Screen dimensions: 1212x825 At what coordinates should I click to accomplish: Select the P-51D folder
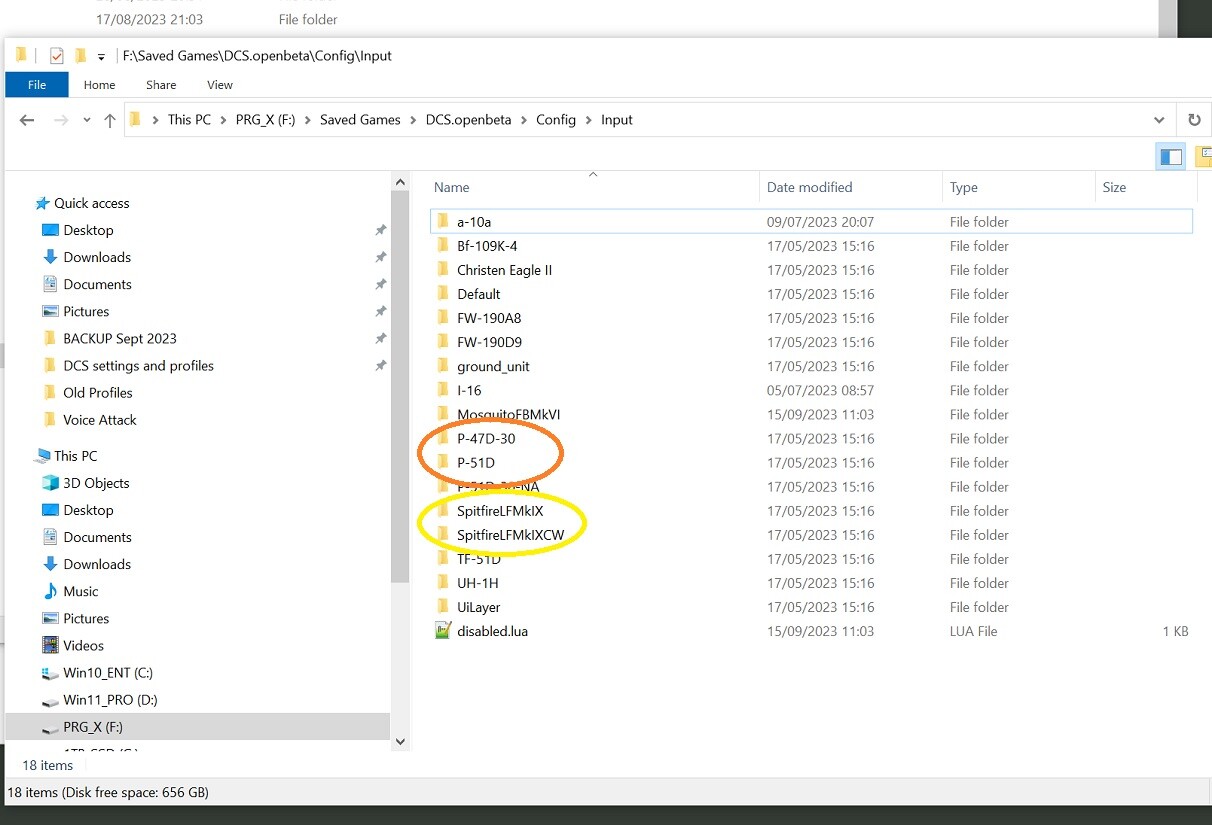click(x=476, y=462)
